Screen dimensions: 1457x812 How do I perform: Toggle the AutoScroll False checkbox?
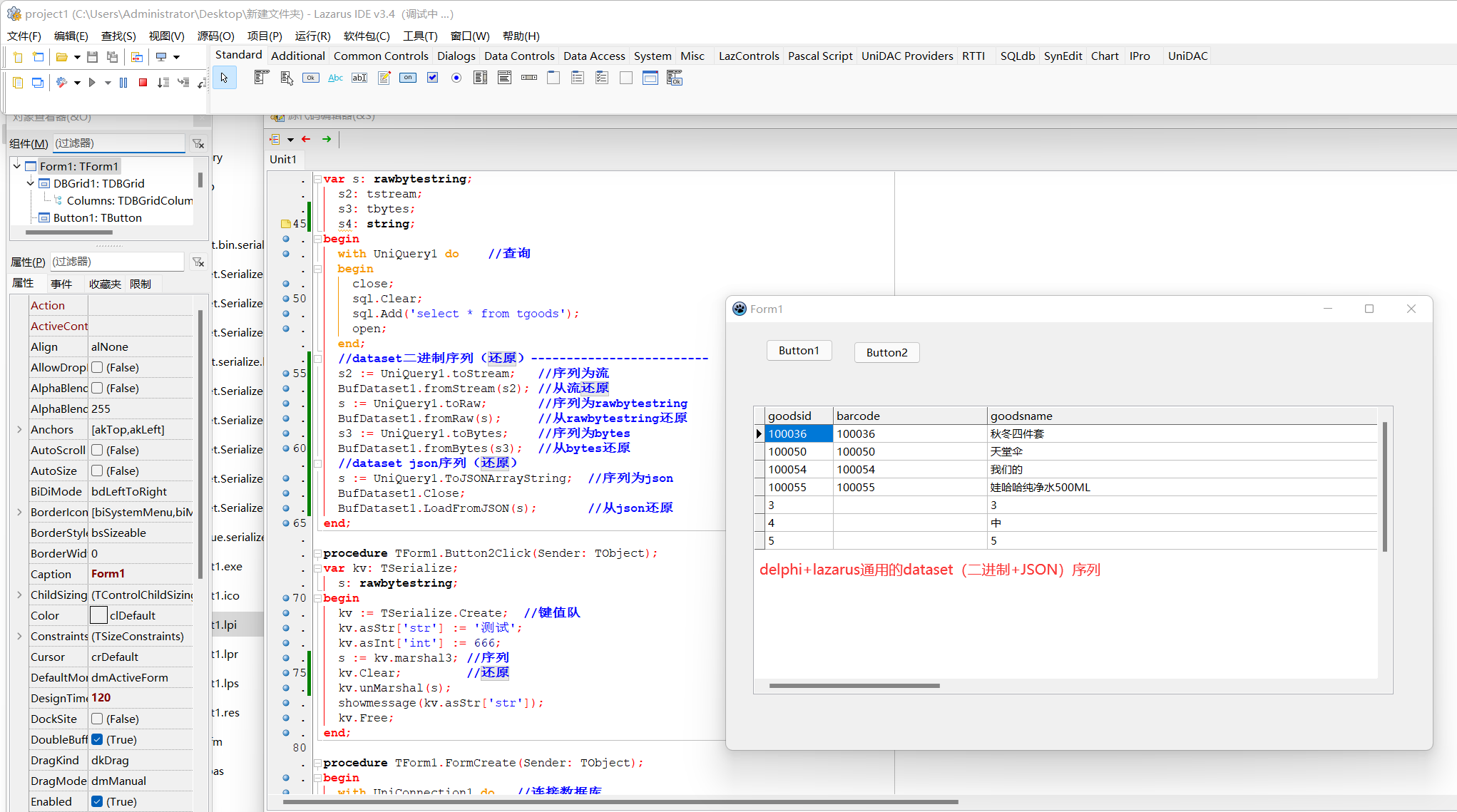pos(97,450)
